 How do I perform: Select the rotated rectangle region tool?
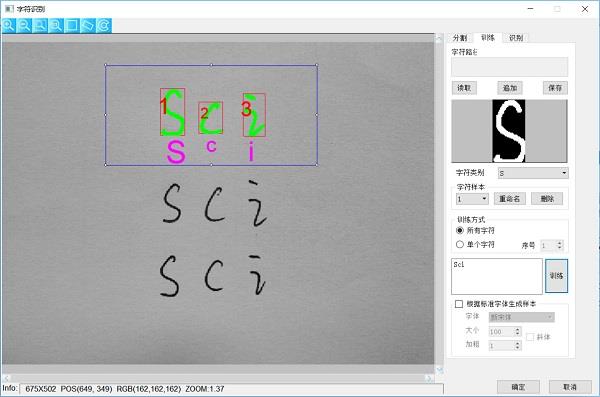(x=88, y=26)
